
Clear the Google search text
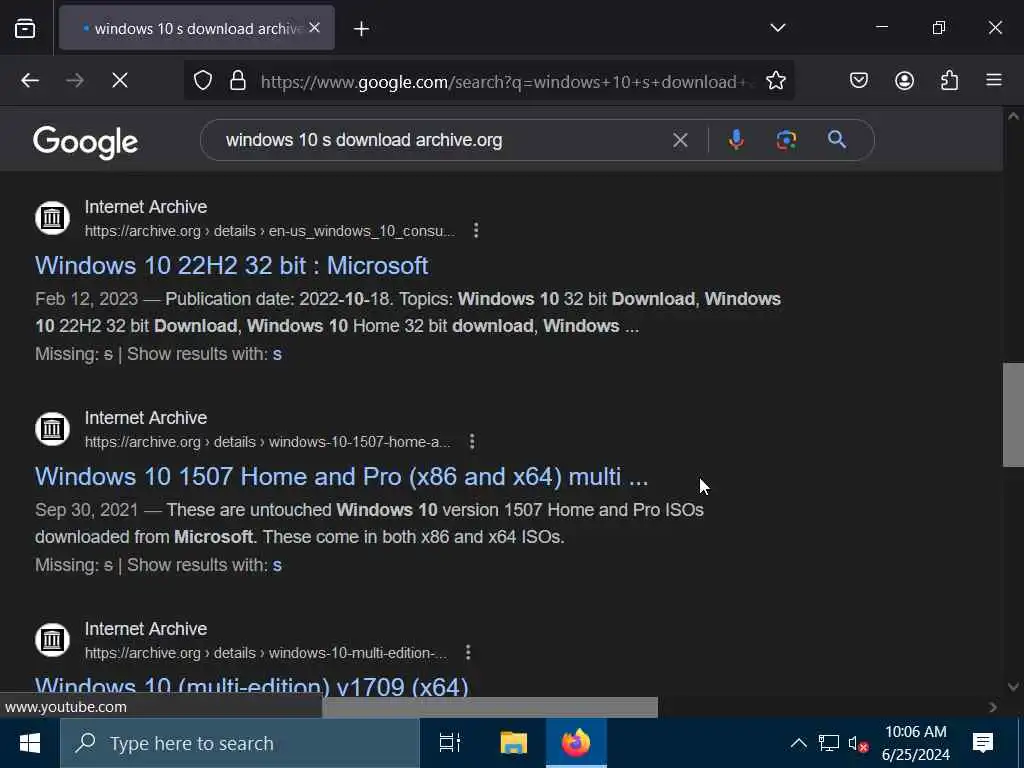click(680, 140)
